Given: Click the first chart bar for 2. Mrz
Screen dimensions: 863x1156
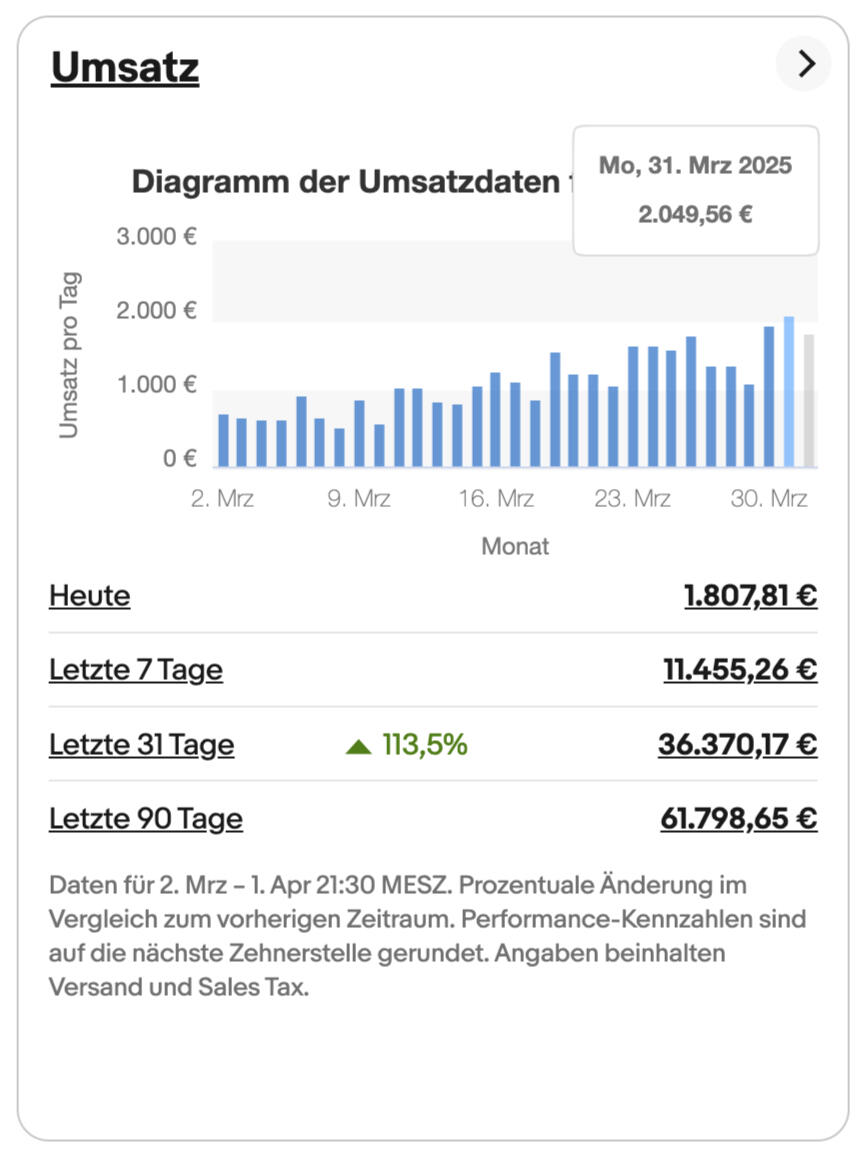Looking at the screenshot, I should pyautogui.click(x=223, y=440).
